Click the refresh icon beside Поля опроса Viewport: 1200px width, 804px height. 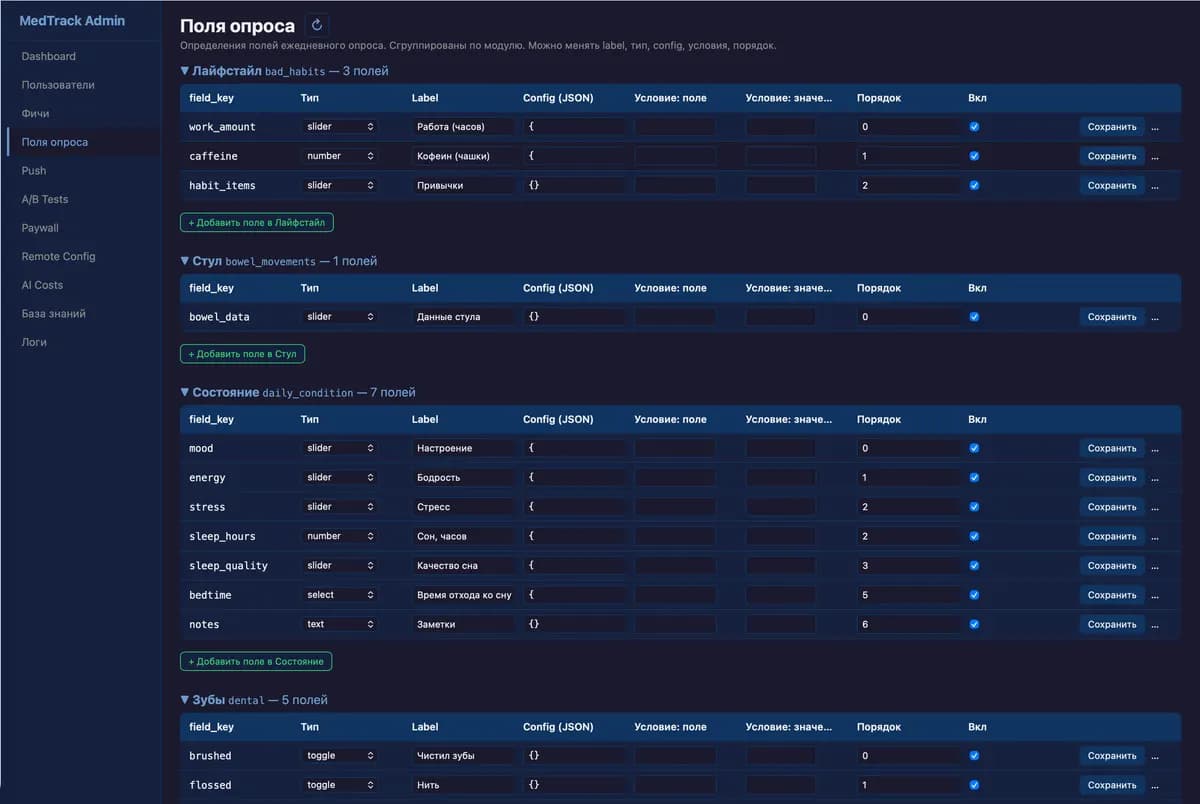pyautogui.click(x=317, y=26)
